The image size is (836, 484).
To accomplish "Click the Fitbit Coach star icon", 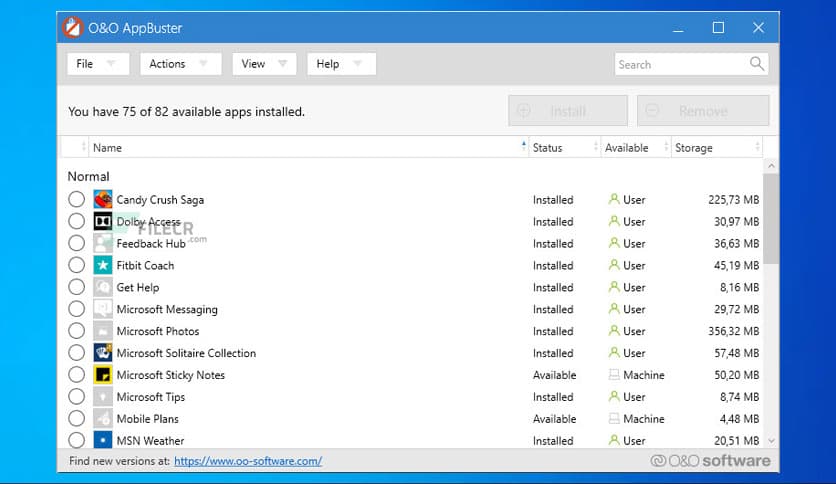I will [x=103, y=265].
